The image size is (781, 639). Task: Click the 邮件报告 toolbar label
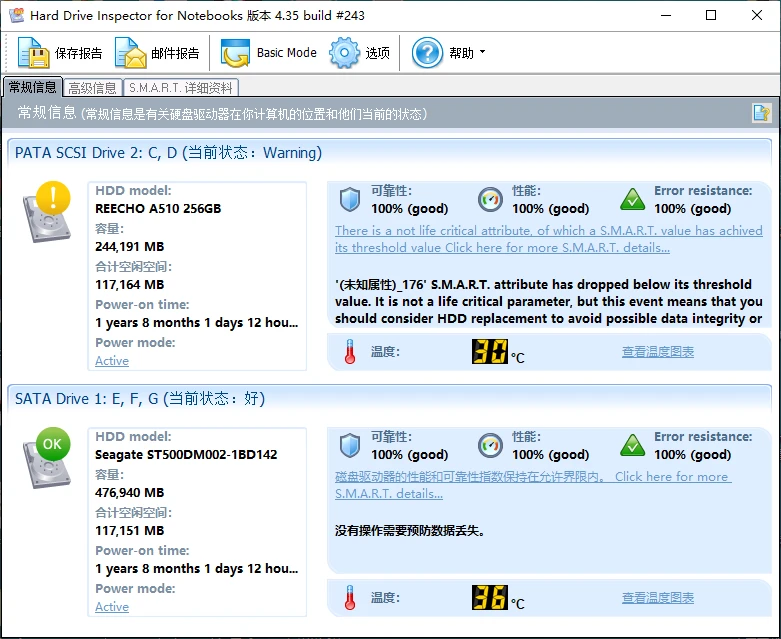click(175, 53)
